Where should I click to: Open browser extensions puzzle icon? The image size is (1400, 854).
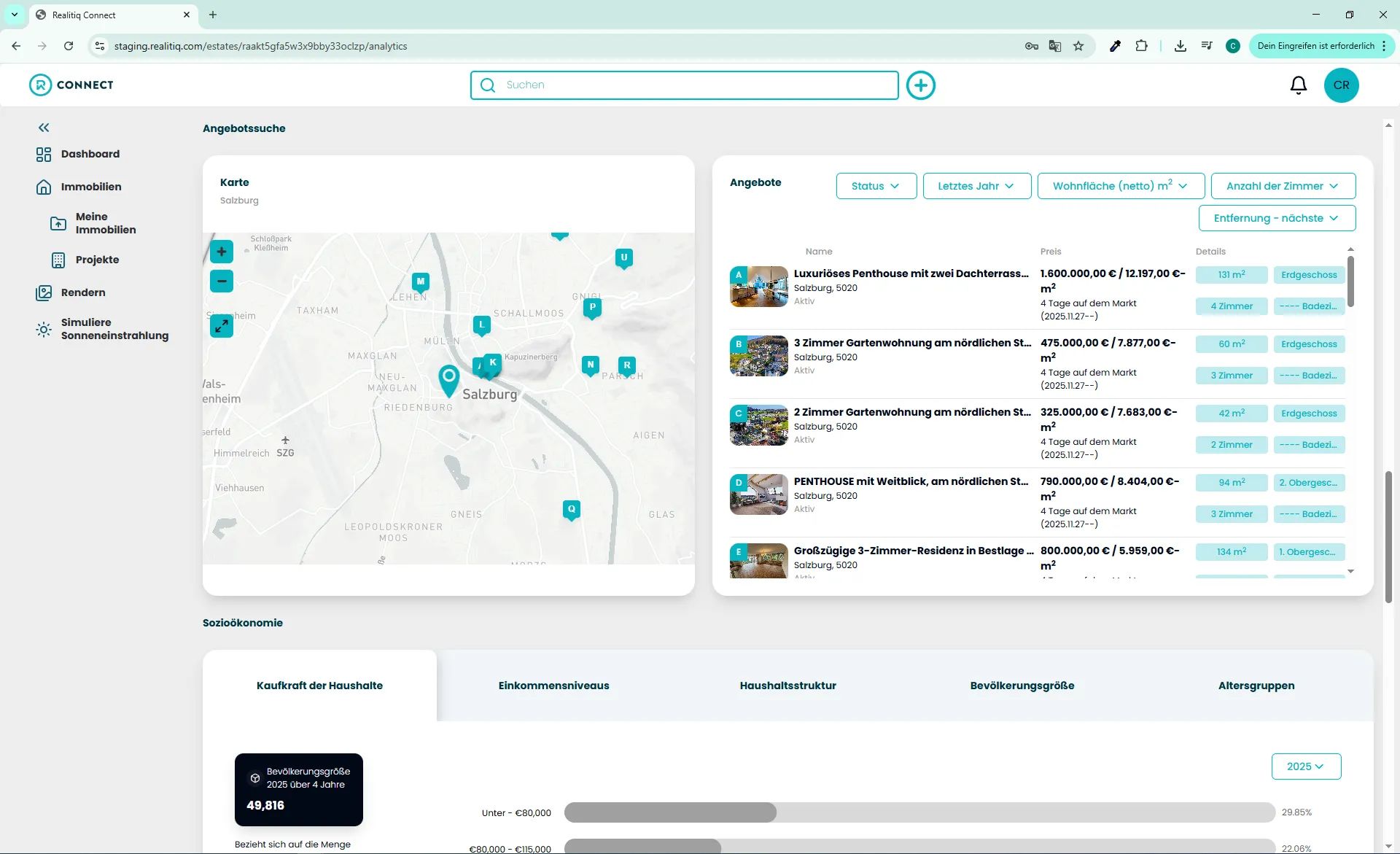1141,46
